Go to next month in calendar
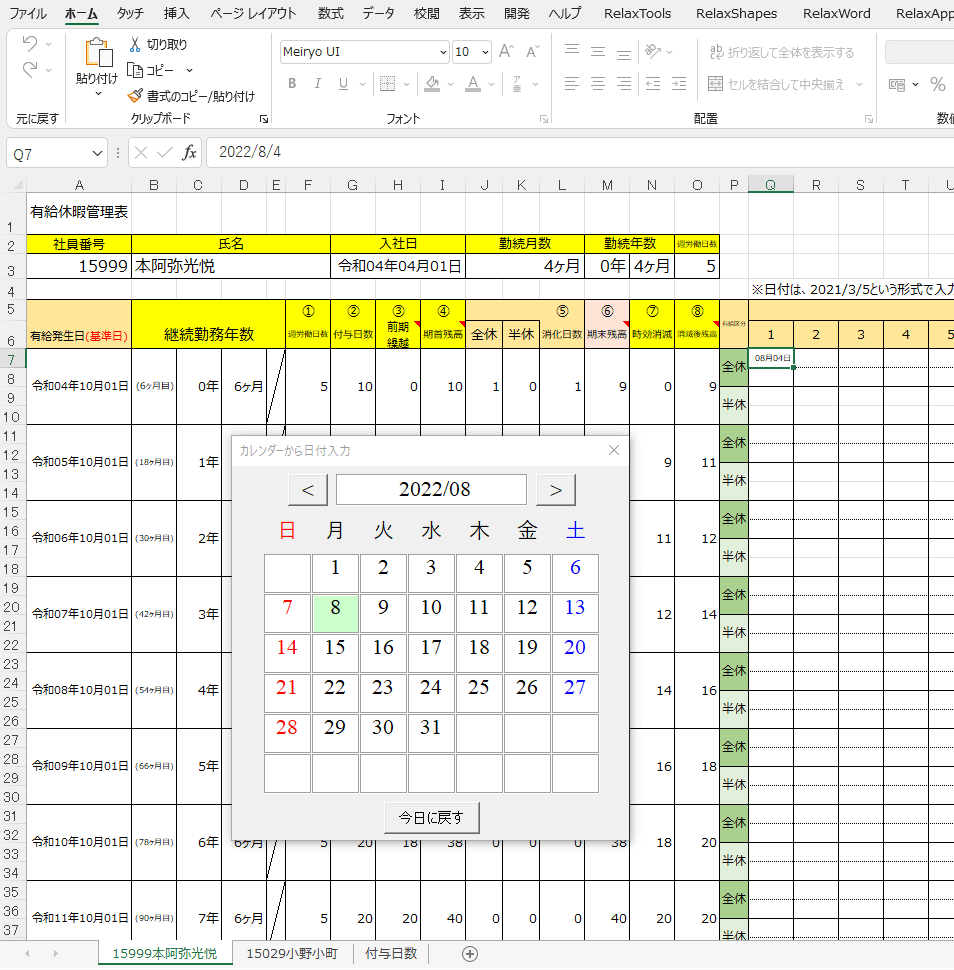This screenshot has width=954, height=970. click(x=556, y=490)
